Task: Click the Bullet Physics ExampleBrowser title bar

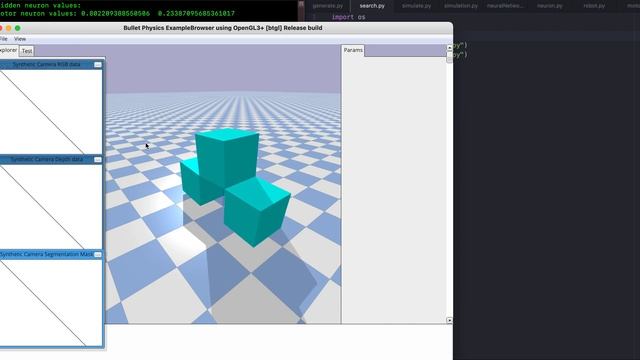Action: [x=223, y=28]
